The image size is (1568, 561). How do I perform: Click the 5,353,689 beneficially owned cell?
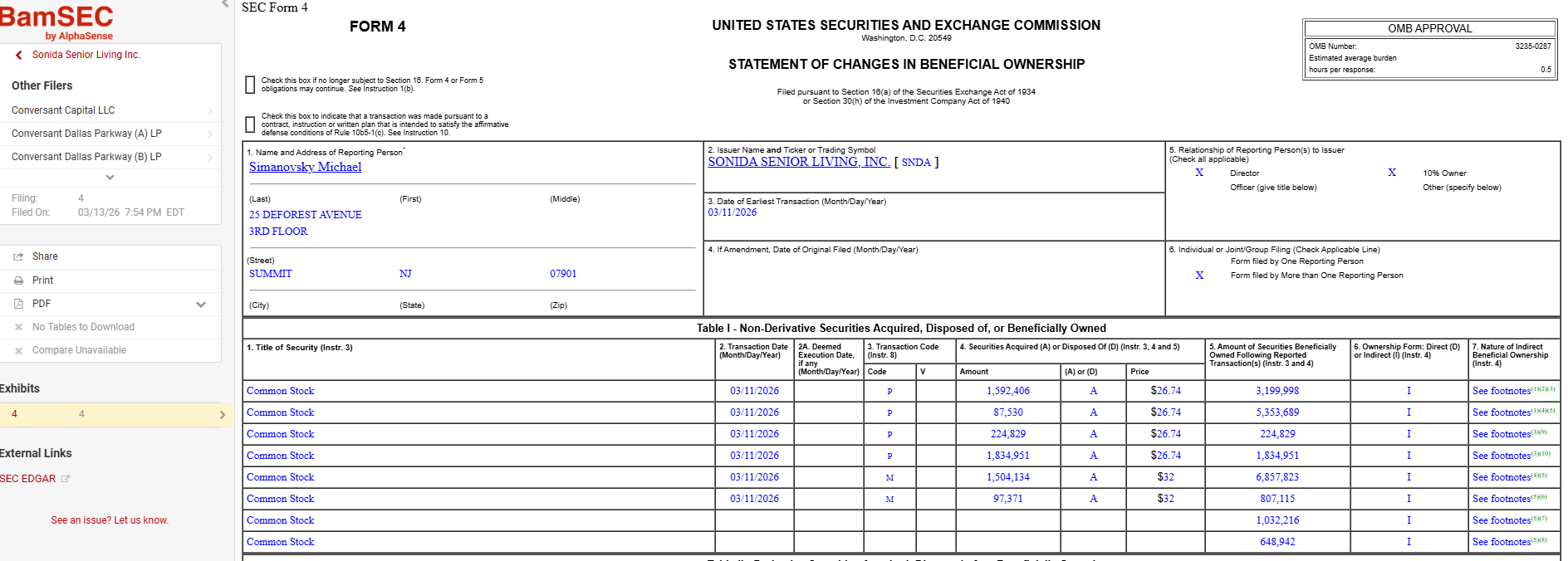pos(1277,412)
